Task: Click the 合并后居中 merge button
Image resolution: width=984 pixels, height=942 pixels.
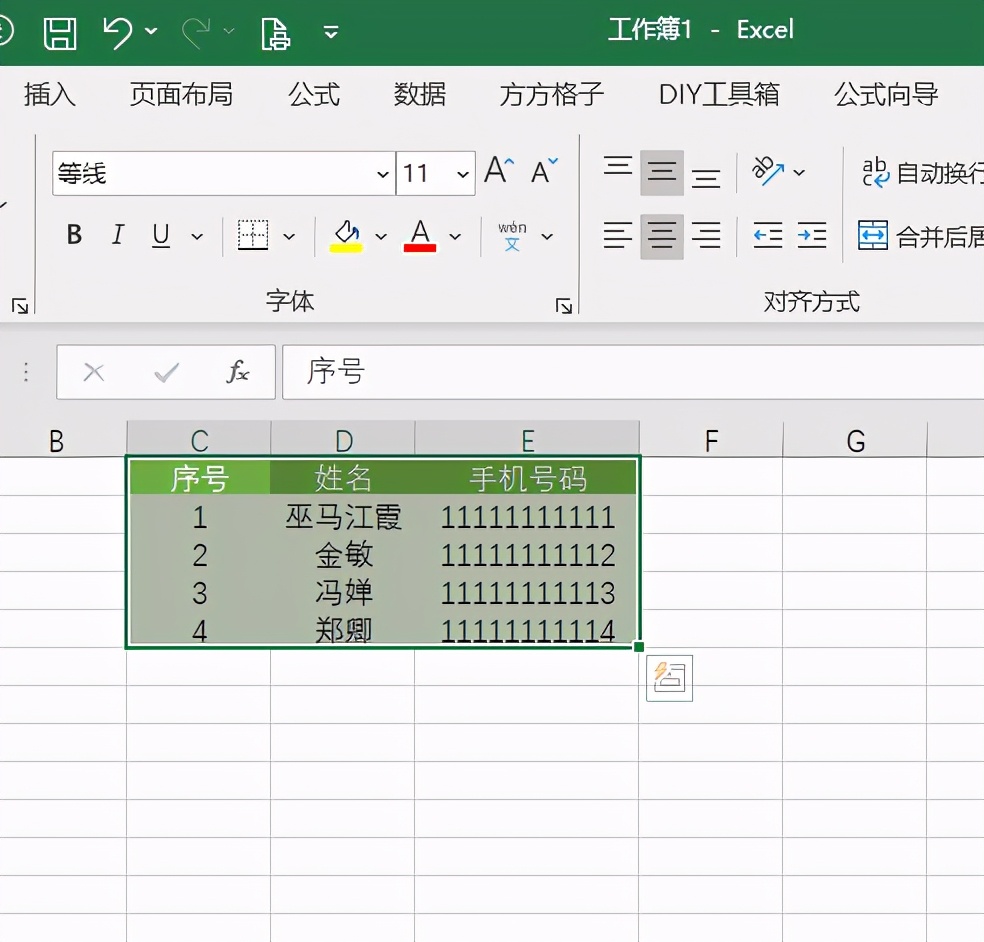Action: pyautogui.click(x=921, y=236)
